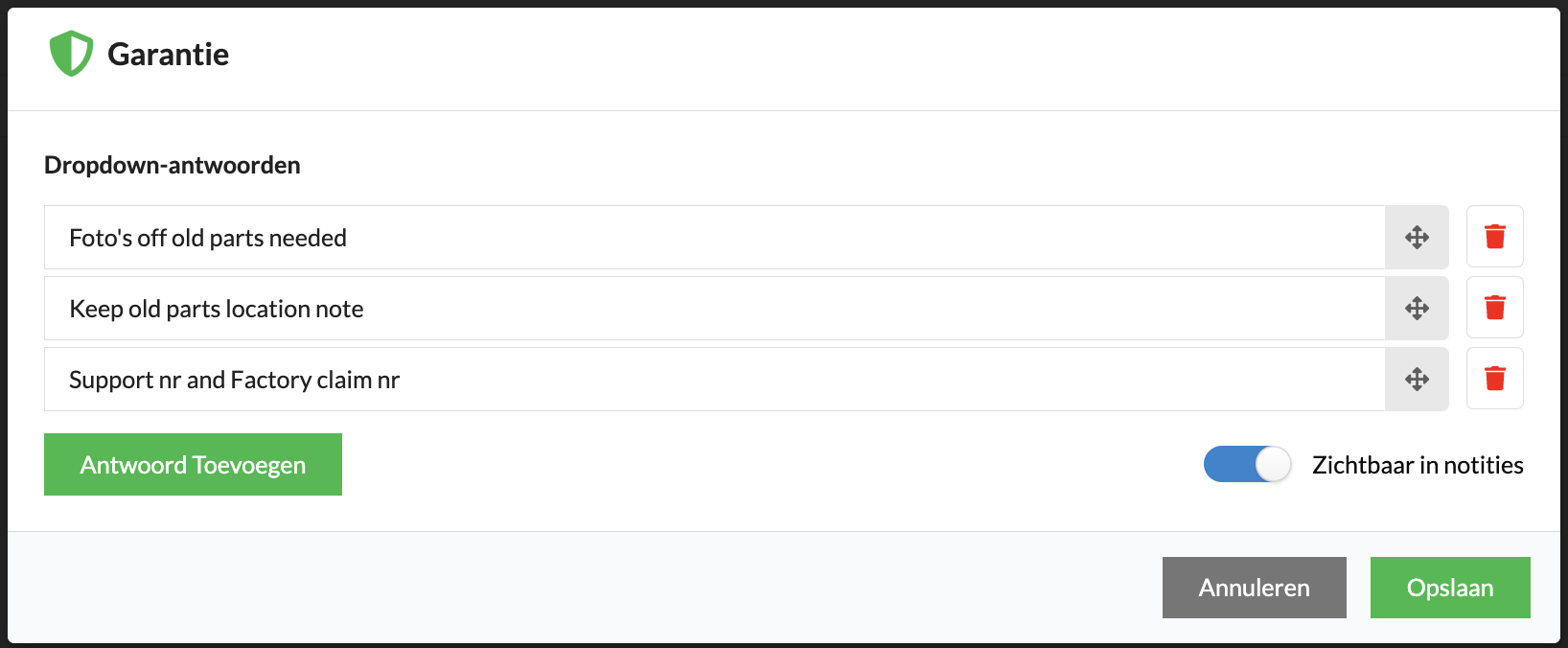
Task: Select the move icon beside "Support nr and Factory claim nr"
Action: click(1417, 379)
